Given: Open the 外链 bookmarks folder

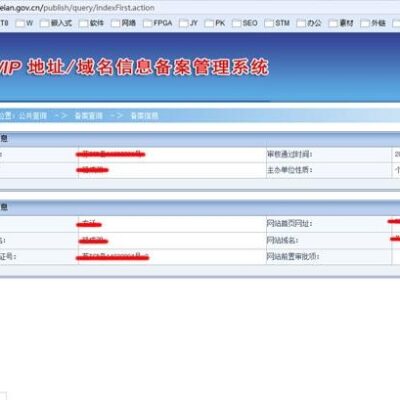Looking at the screenshot, I should coord(373,23).
